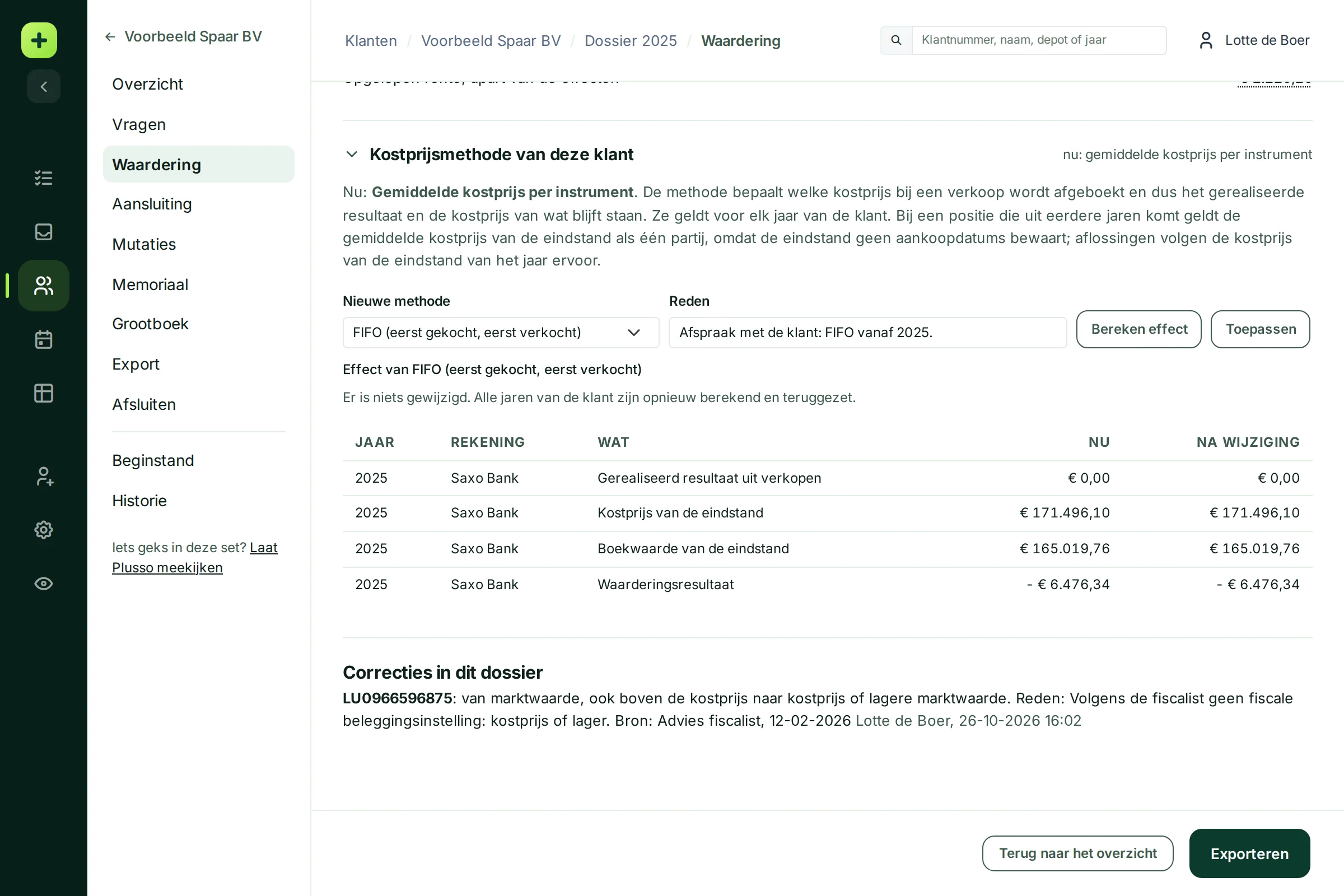Click the Gerealiseerd resultaat uit verkopen row
The width and height of the screenshot is (1344, 896).
[x=828, y=478]
